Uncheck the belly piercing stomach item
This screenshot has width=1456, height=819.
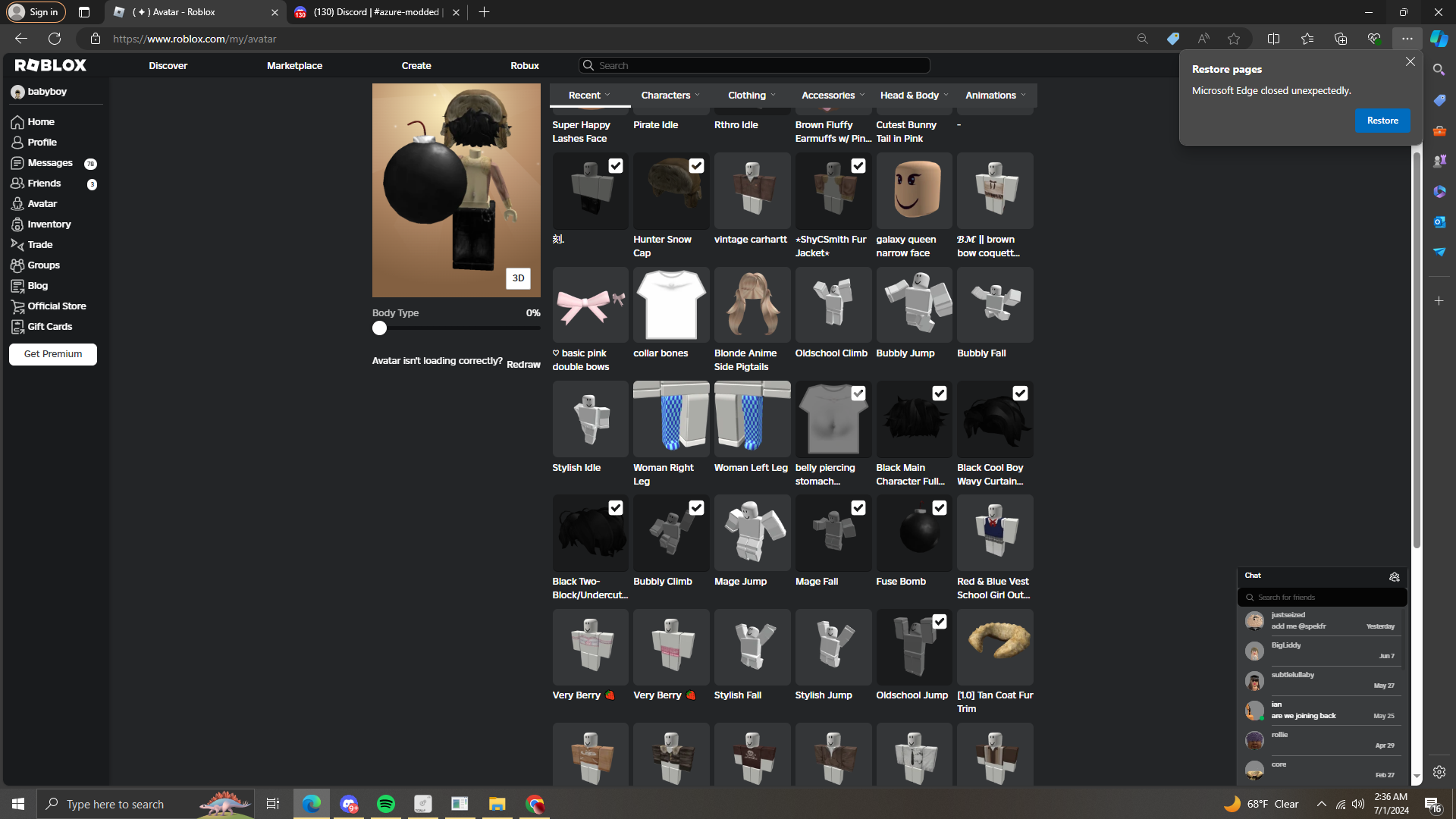coord(858,394)
